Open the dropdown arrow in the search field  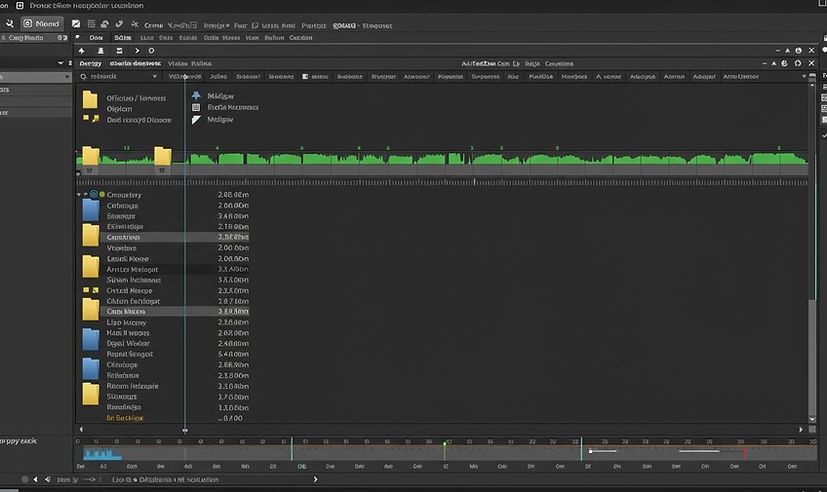155,76
